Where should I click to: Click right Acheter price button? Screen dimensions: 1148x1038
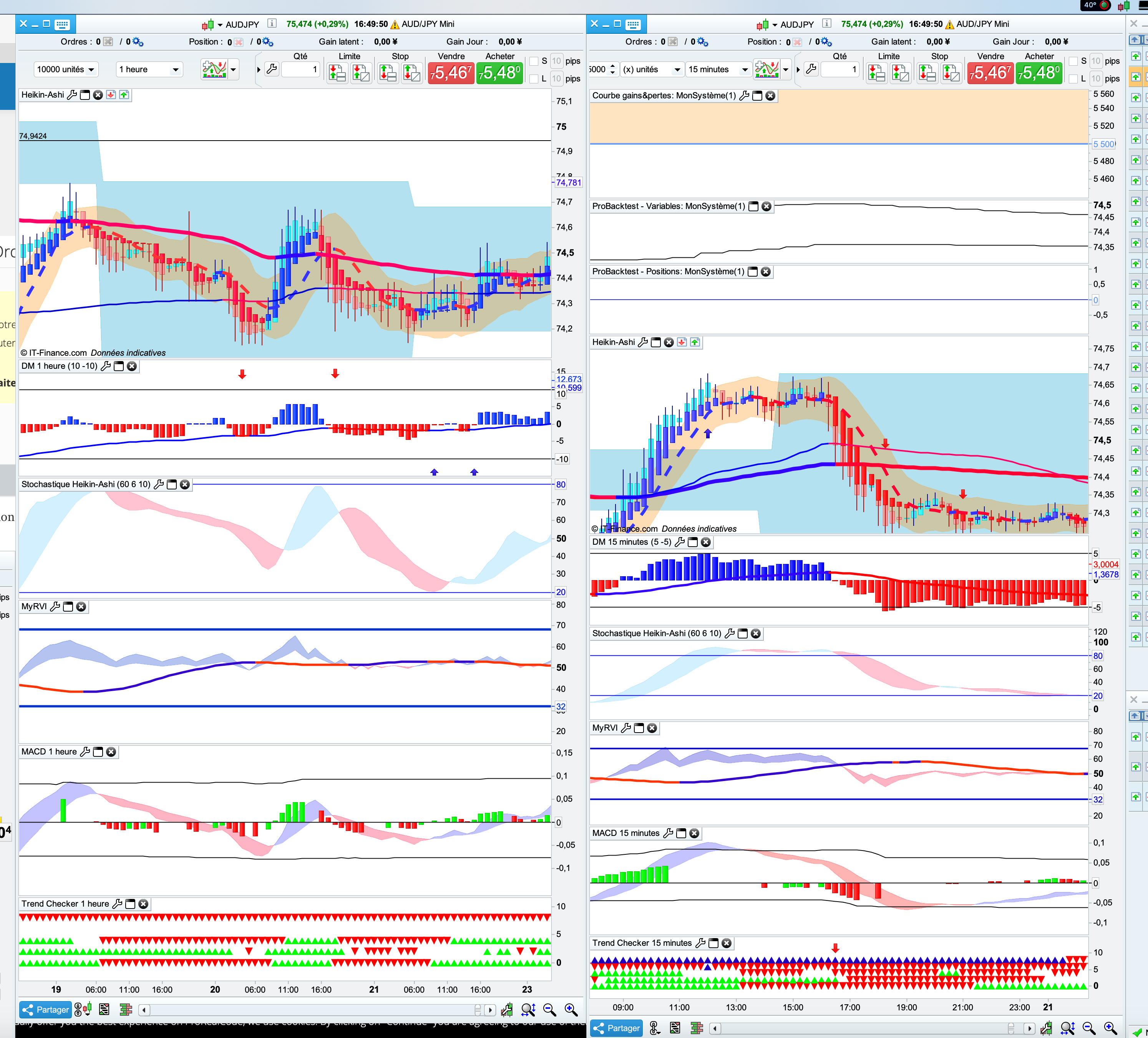pyautogui.click(x=1039, y=73)
